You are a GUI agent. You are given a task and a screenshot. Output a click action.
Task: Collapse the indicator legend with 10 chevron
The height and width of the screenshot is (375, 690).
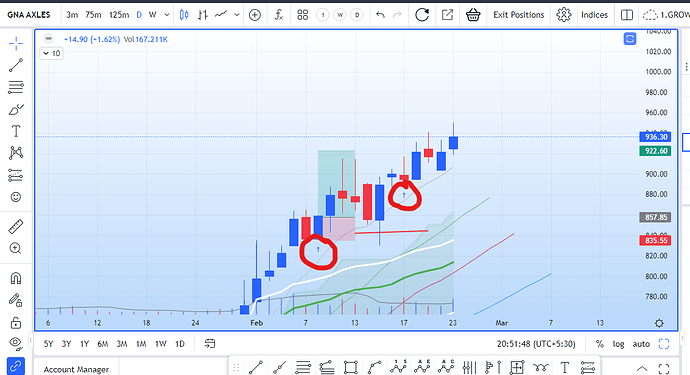(x=51, y=53)
